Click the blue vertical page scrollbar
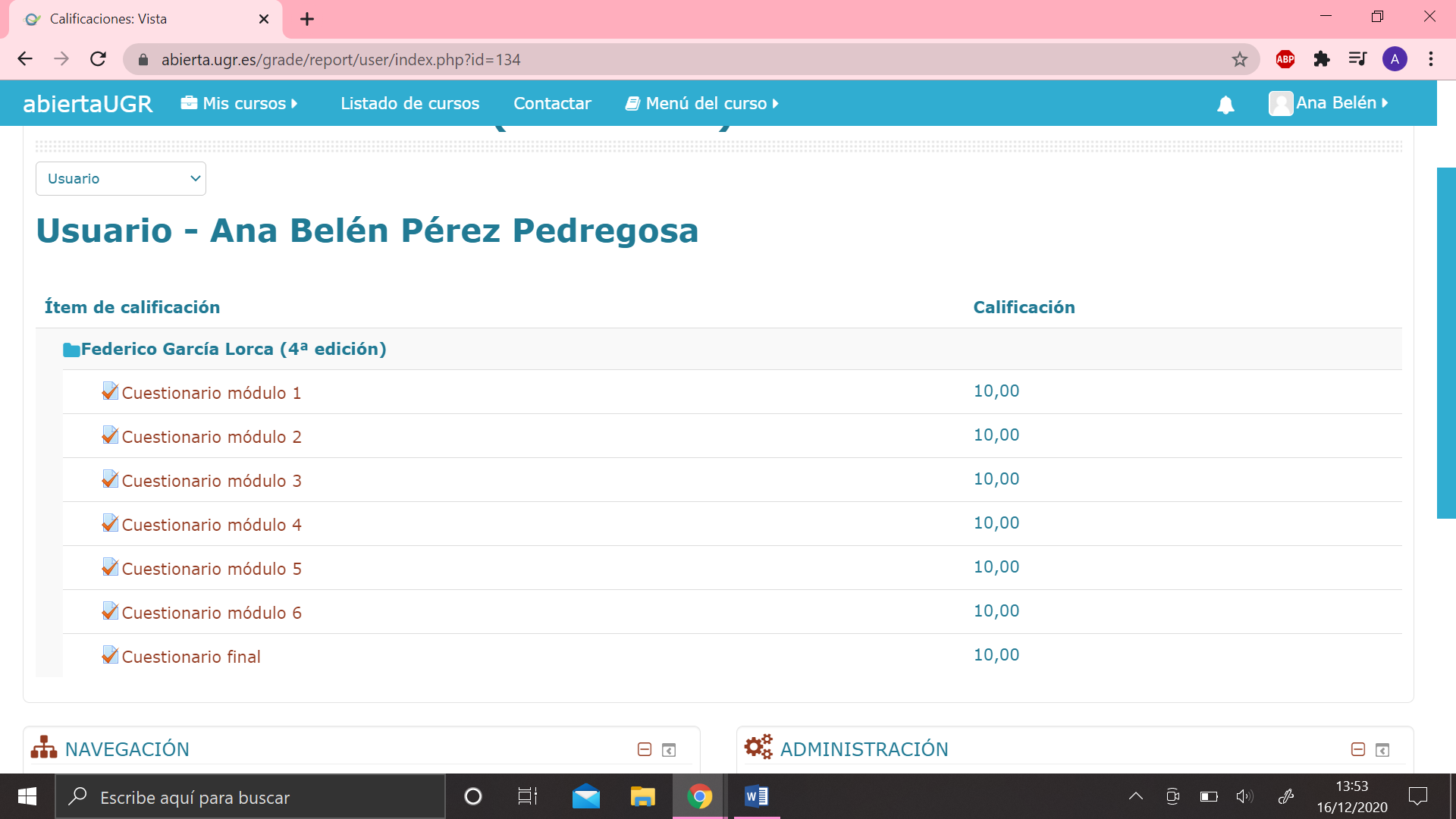Viewport: 1456px width, 819px height. [x=1445, y=343]
